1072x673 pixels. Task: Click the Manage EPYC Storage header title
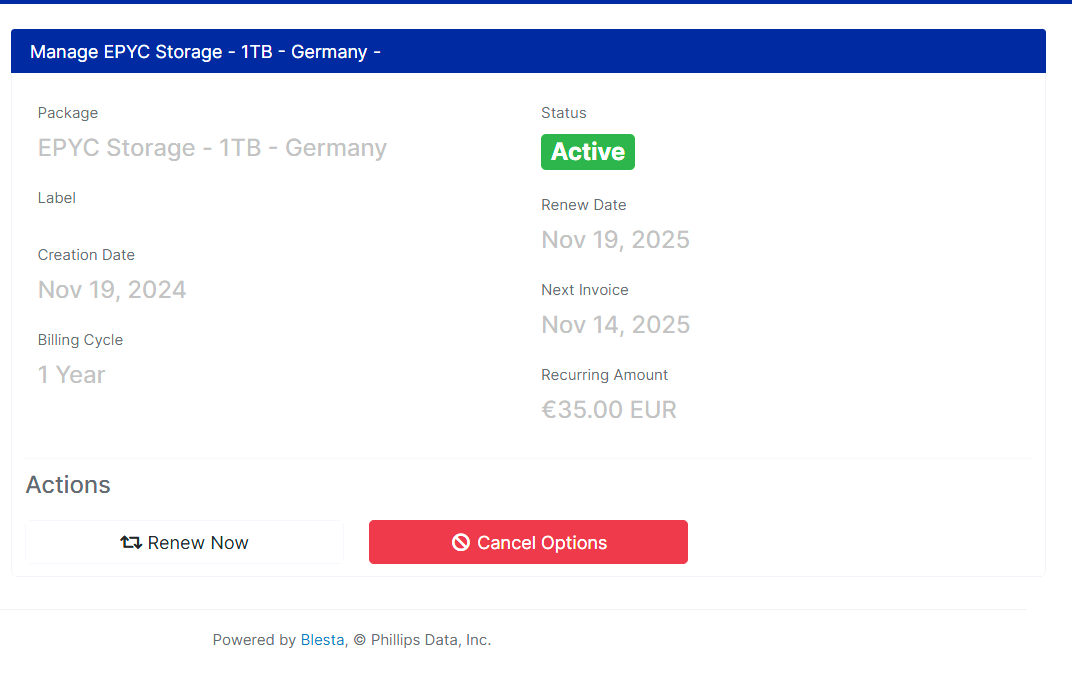coord(205,52)
